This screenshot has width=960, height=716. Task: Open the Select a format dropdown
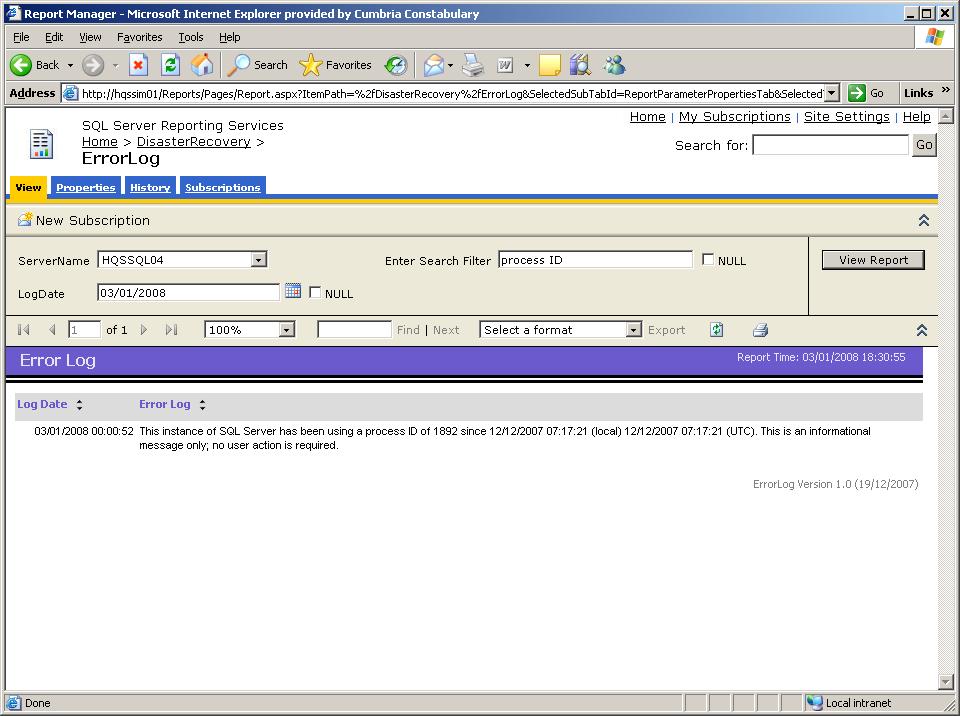coord(634,330)
